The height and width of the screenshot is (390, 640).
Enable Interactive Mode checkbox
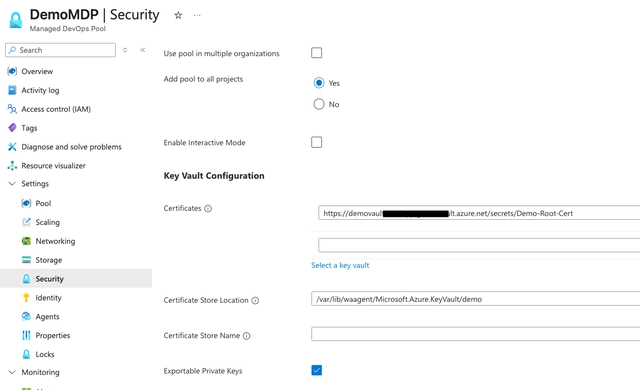316,142
